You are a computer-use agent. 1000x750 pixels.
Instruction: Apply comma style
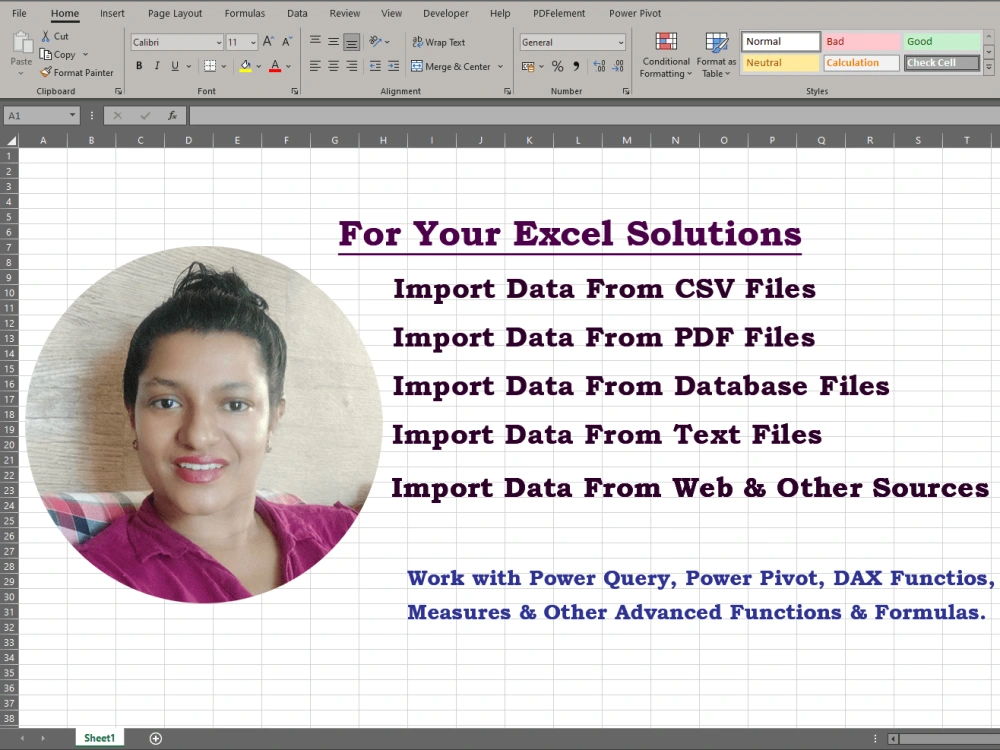tap(576, 66)
